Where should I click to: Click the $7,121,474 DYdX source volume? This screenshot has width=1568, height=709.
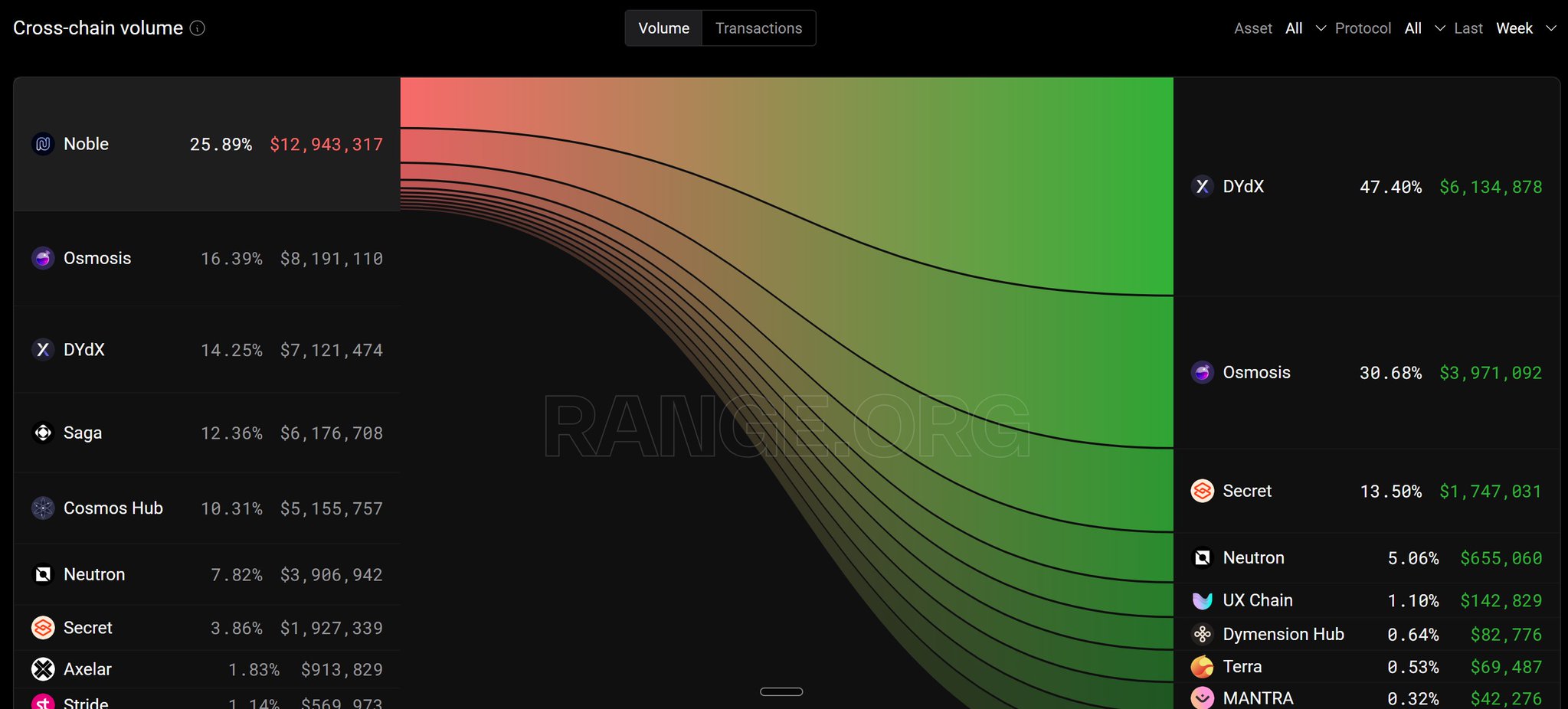pos(332,350)
